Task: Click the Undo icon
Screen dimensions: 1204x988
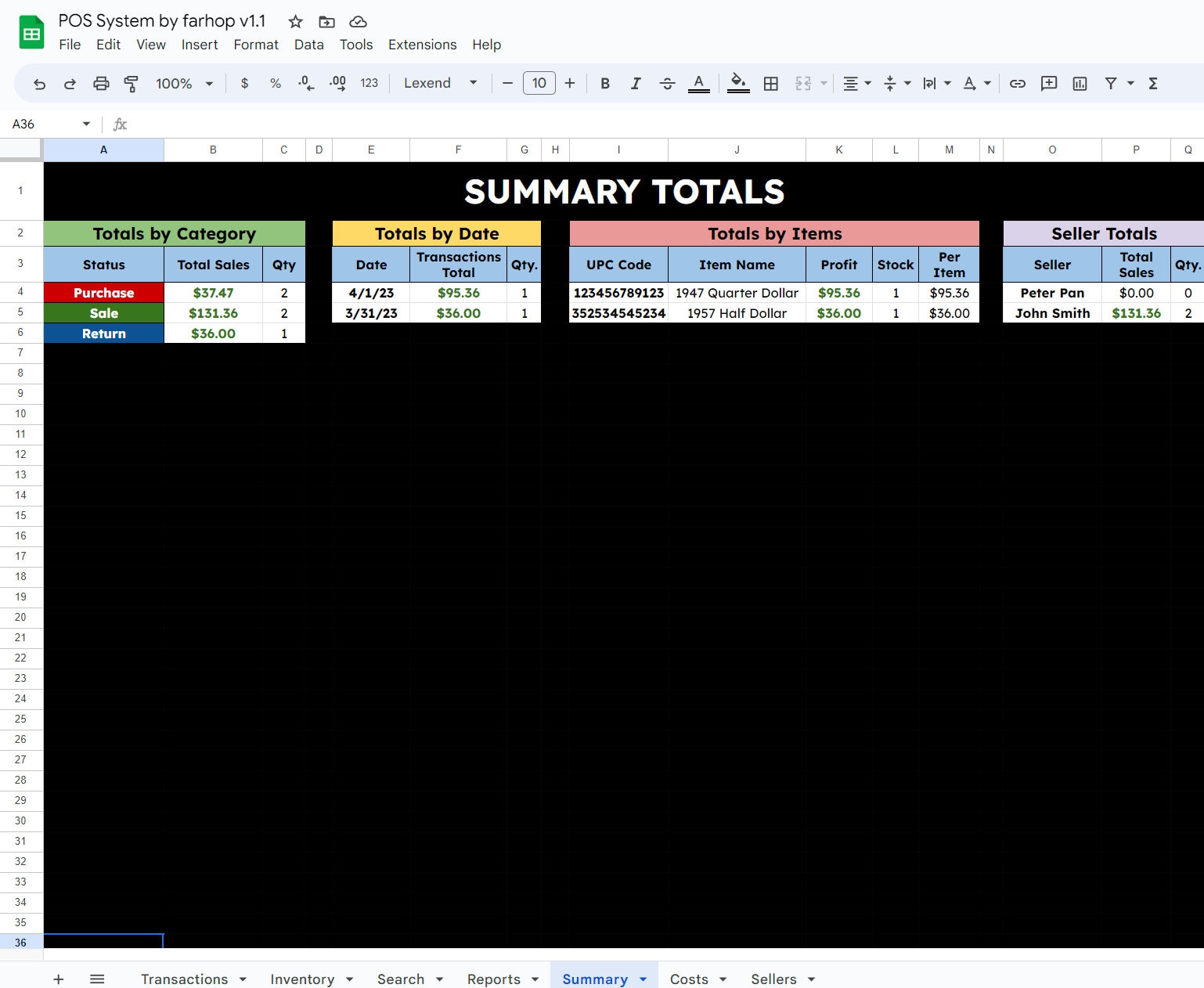Action: (x=39, y=83)
